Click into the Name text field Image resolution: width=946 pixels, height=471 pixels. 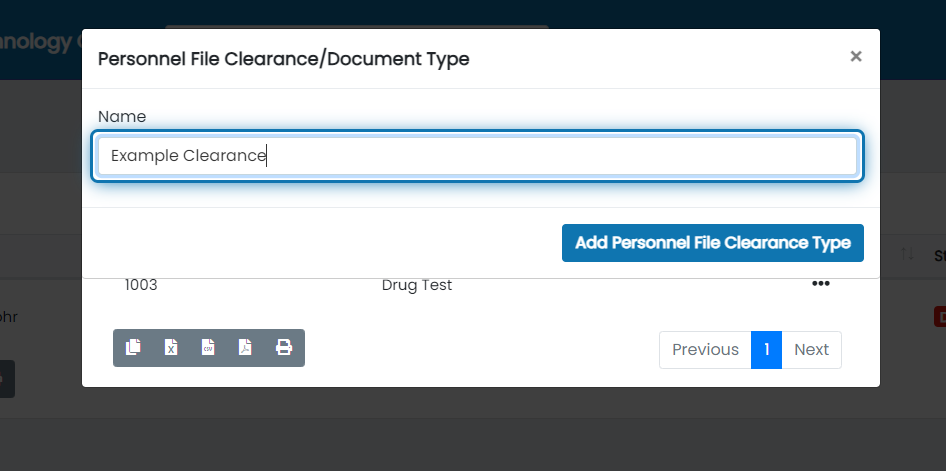477,156
